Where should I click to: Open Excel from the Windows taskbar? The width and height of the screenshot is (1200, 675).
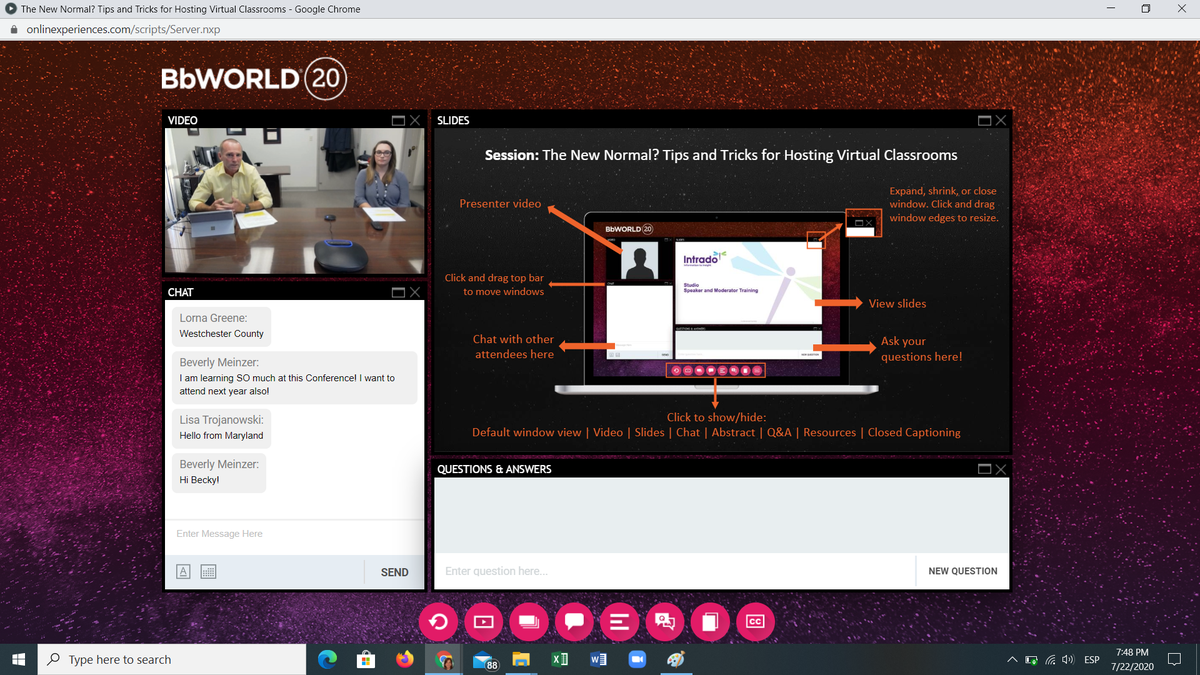pyautogui.click(x=558, y=659)
